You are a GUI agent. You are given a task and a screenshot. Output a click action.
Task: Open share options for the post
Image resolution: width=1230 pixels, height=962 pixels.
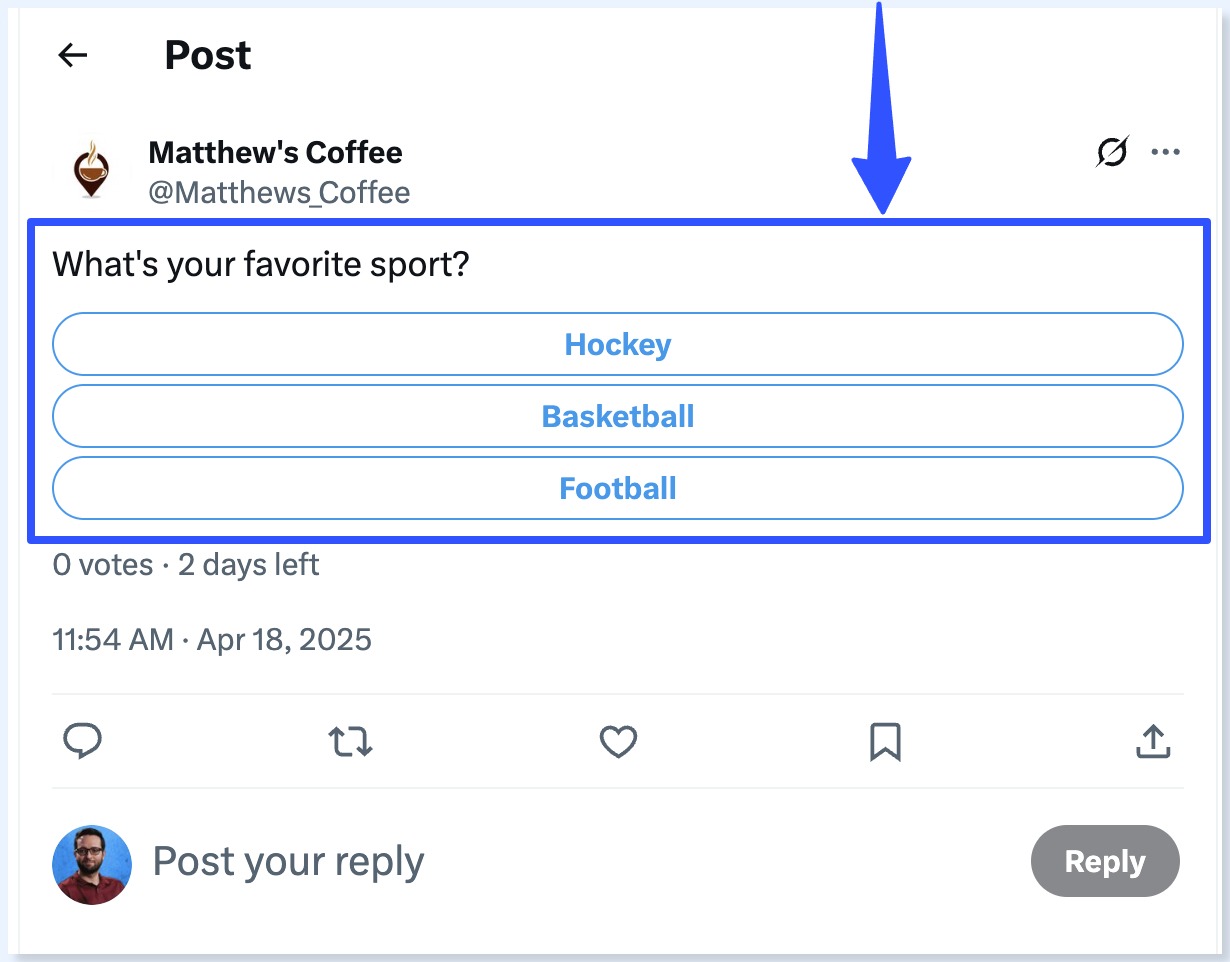point(1153,741)
